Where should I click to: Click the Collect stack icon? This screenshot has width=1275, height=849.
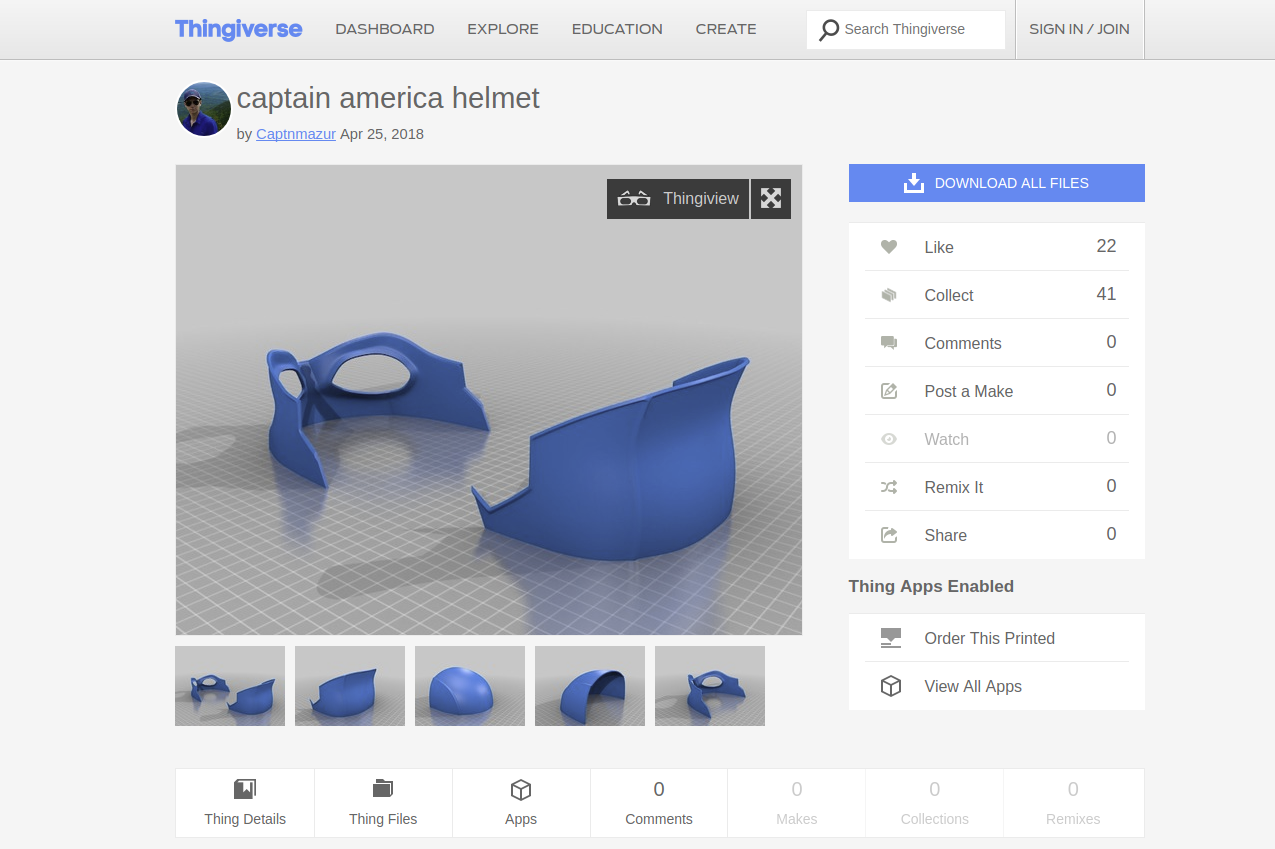tap(889, 295)
